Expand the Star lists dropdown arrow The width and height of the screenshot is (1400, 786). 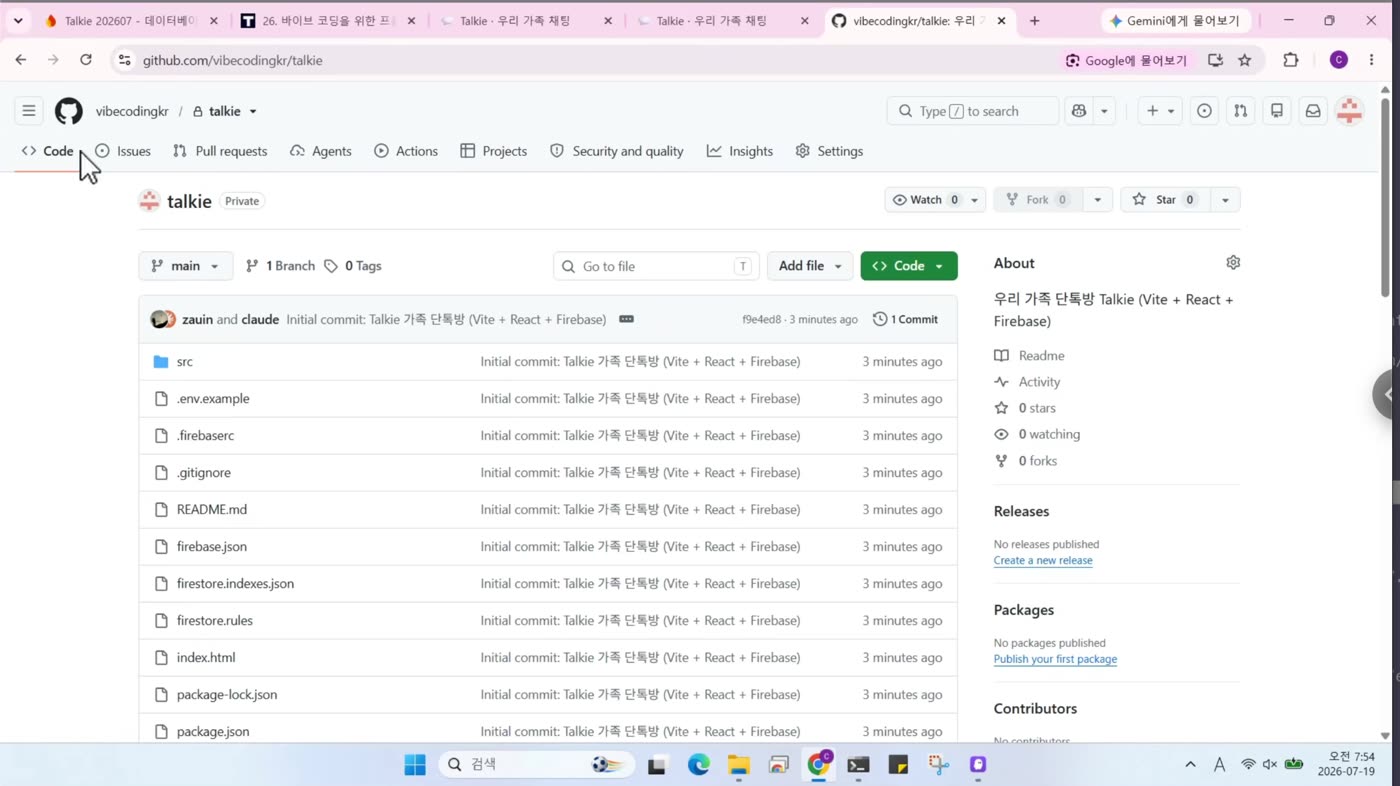pos(1225,200)
